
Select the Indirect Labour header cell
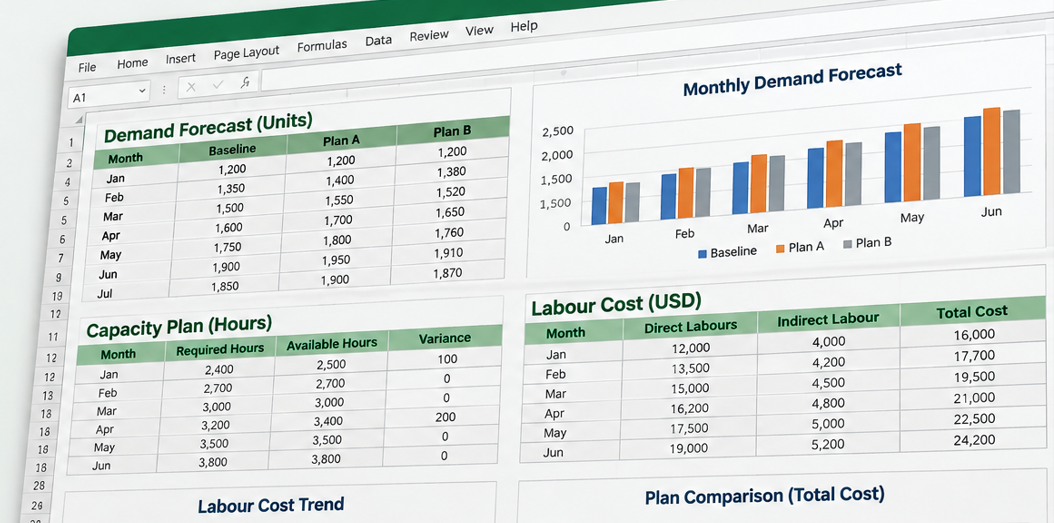pyautogui.click(x=828, y=319)
